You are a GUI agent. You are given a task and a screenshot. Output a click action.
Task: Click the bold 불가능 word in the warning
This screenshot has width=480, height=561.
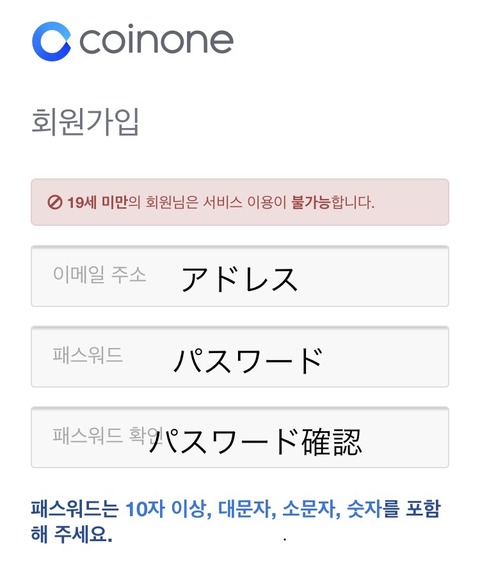coord(311,203)
